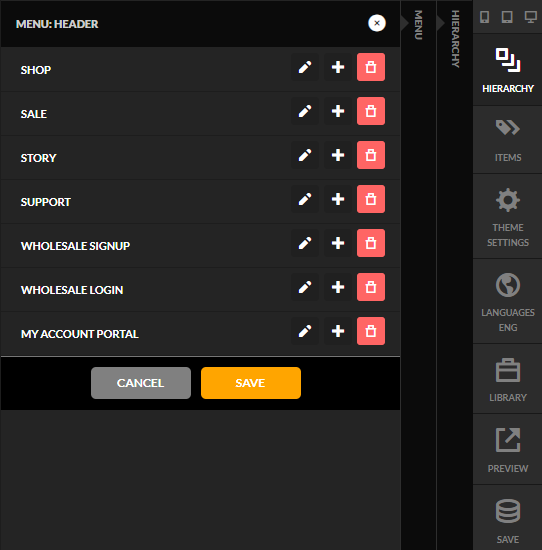Click the orange SAVE button
542x550 pixels.
click(x=251, y=383)
